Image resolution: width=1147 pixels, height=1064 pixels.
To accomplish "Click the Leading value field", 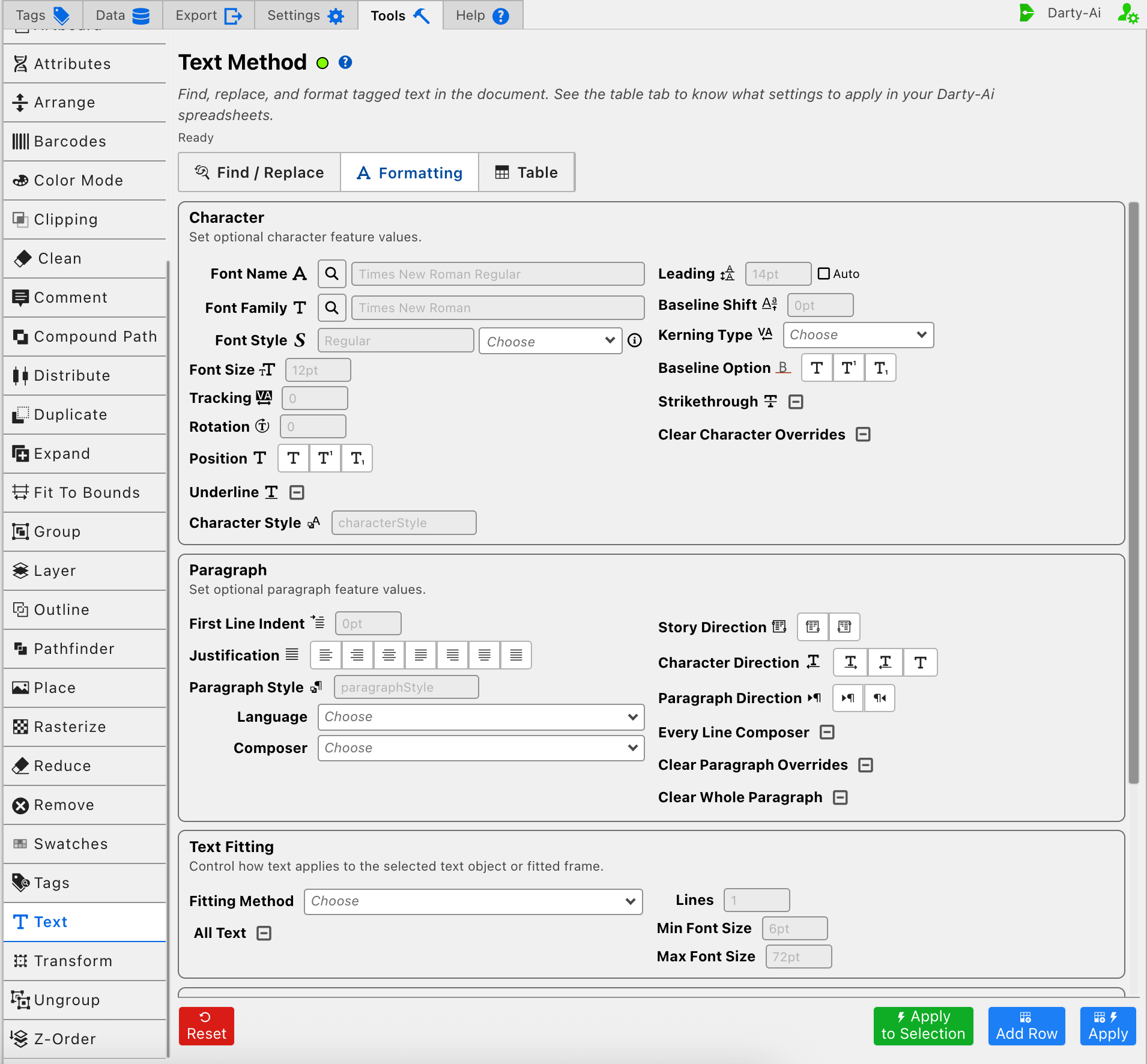I will pos(778,274).
